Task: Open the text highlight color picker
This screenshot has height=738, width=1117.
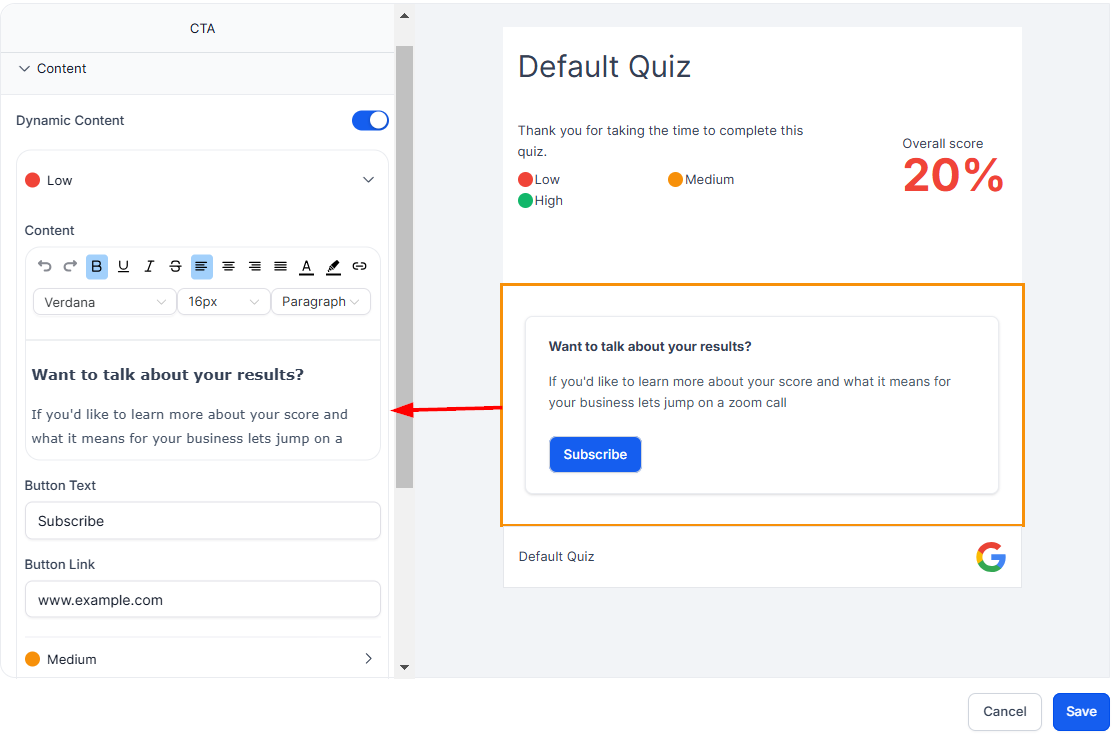Action: point(333,266)
